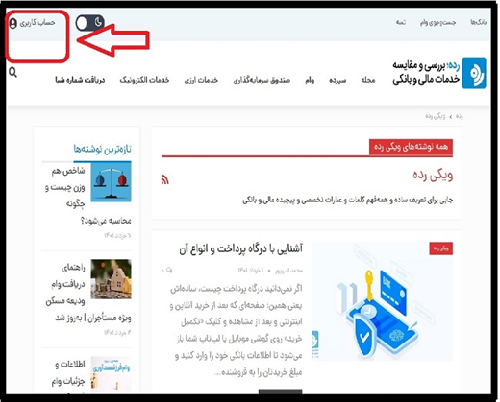Open دریافت شماره شبا navigation item
Viewport: 500px width, 402px height.
click(80, 80)
